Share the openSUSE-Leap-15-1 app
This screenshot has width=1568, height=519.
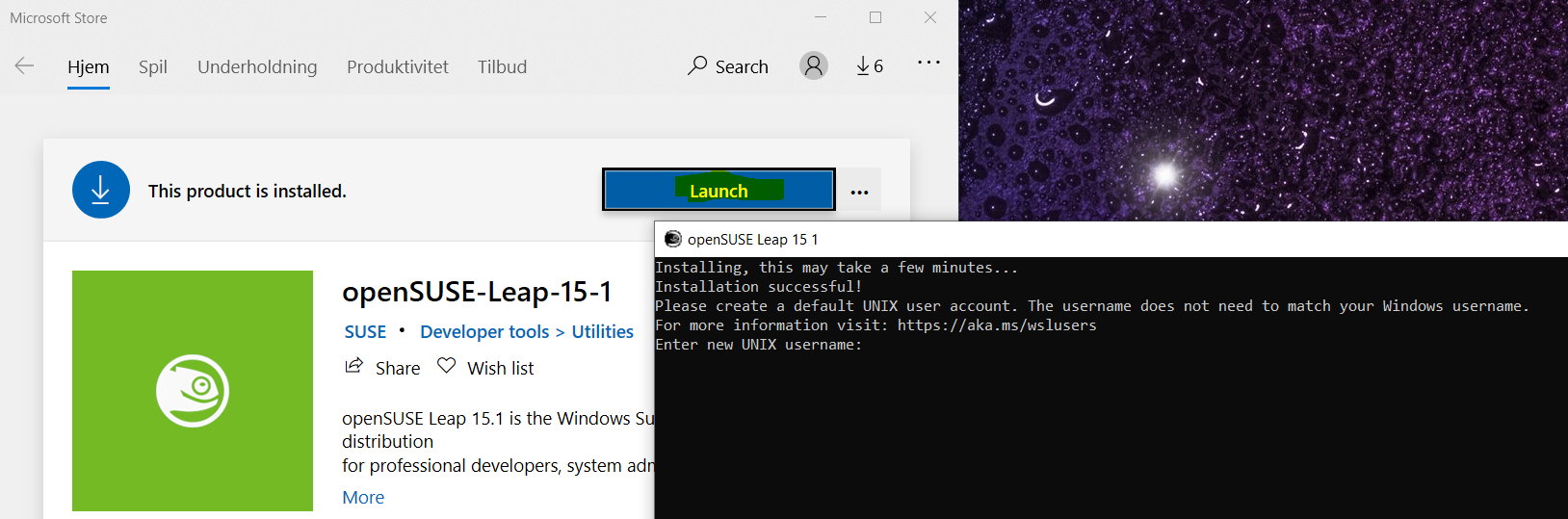tap(382, 368)
